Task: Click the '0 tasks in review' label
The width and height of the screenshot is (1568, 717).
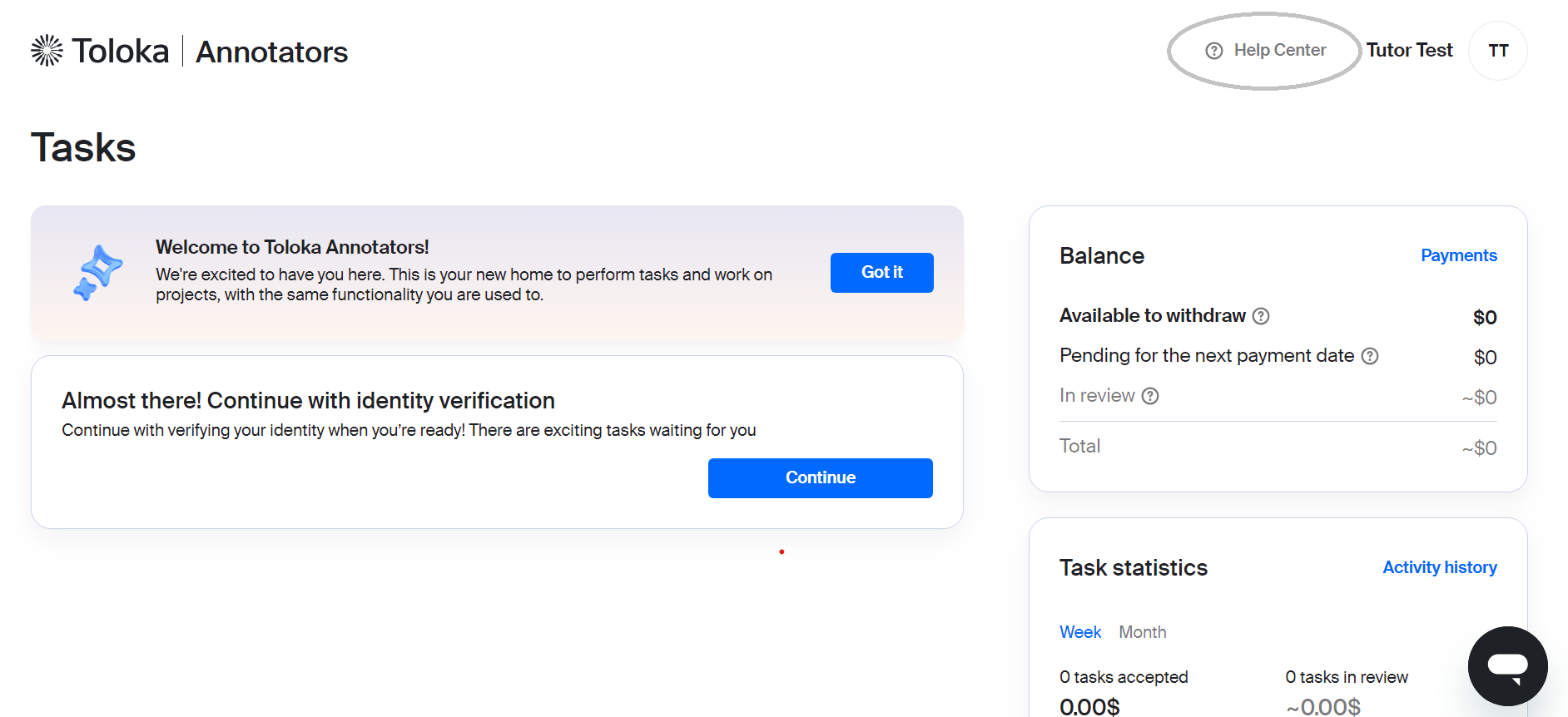Action: pyautogui.click(x=1347, y=677)
